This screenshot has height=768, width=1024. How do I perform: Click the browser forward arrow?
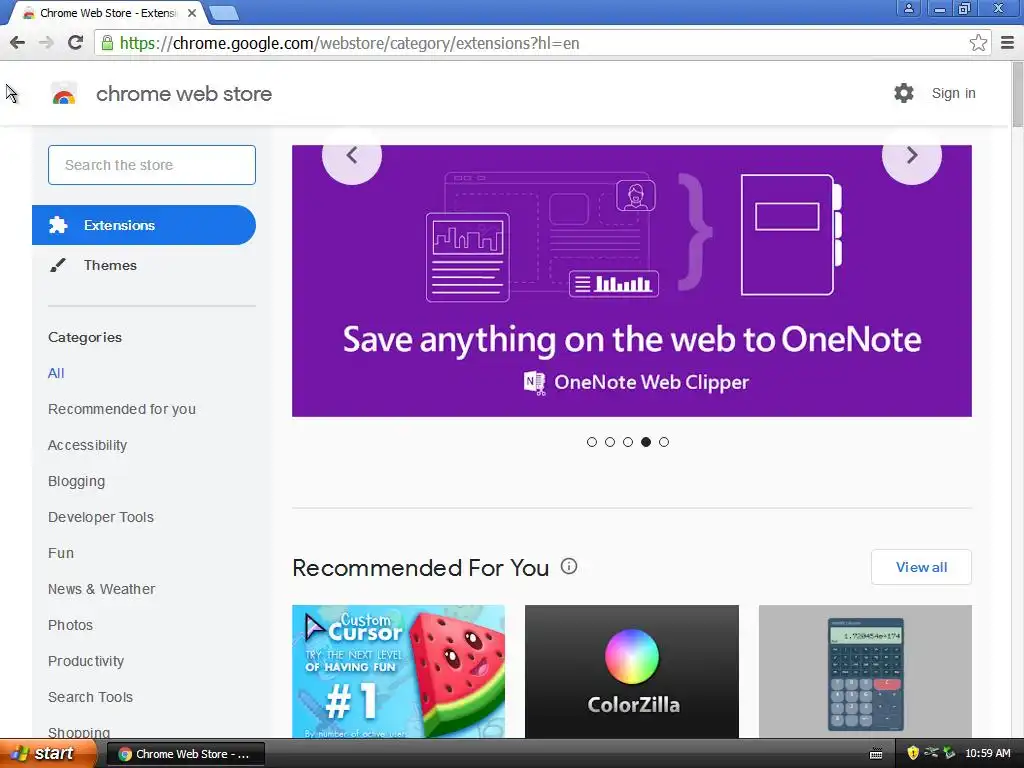click(x=46, y=43)
